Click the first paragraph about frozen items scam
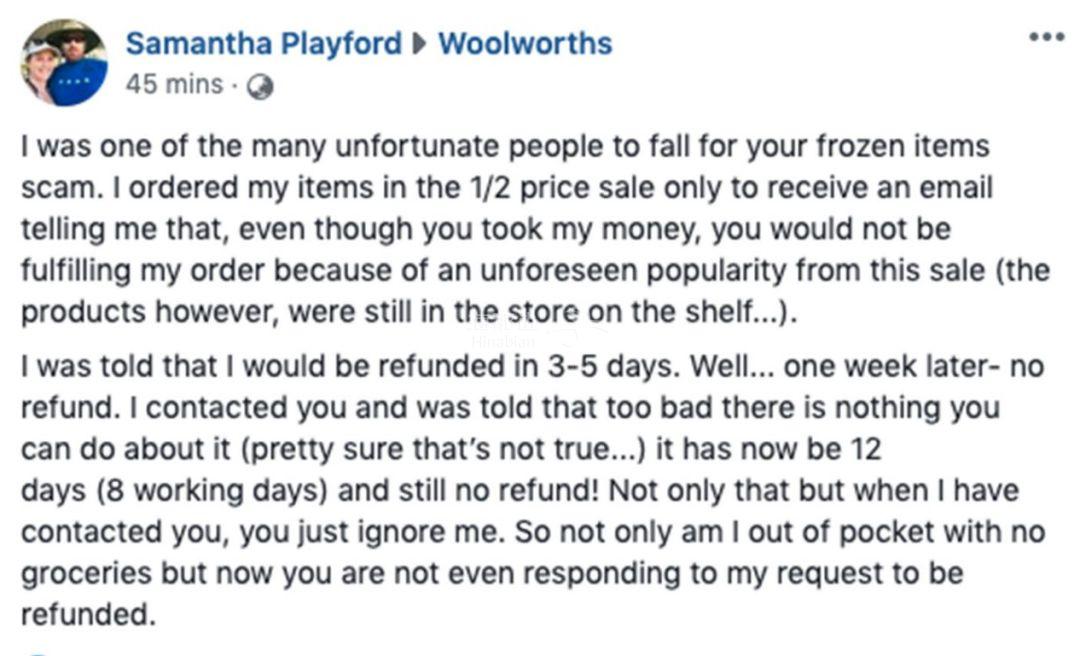 [x=535, y=229]
